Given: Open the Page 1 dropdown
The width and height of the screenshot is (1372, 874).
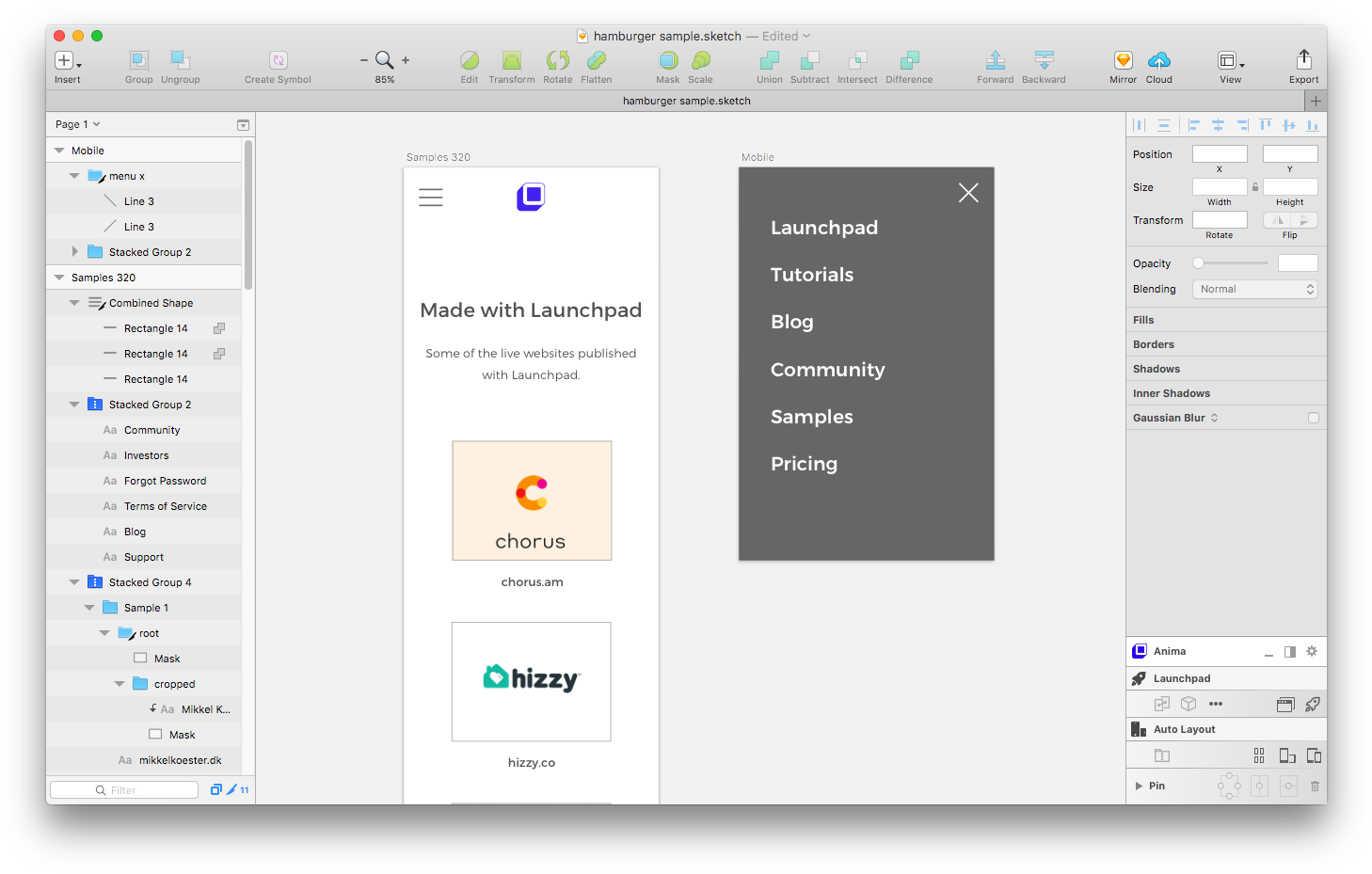Looking at the screenshot, I should click(77, 124).
